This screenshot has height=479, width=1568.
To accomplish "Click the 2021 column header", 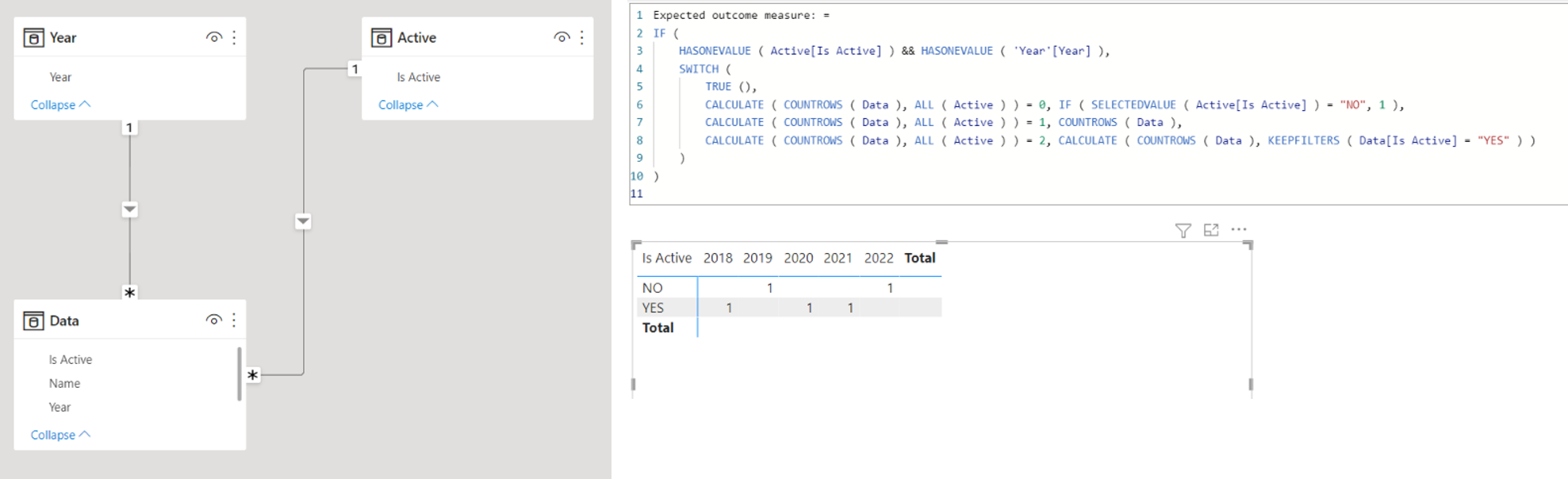I will click(x=838, y=258).
